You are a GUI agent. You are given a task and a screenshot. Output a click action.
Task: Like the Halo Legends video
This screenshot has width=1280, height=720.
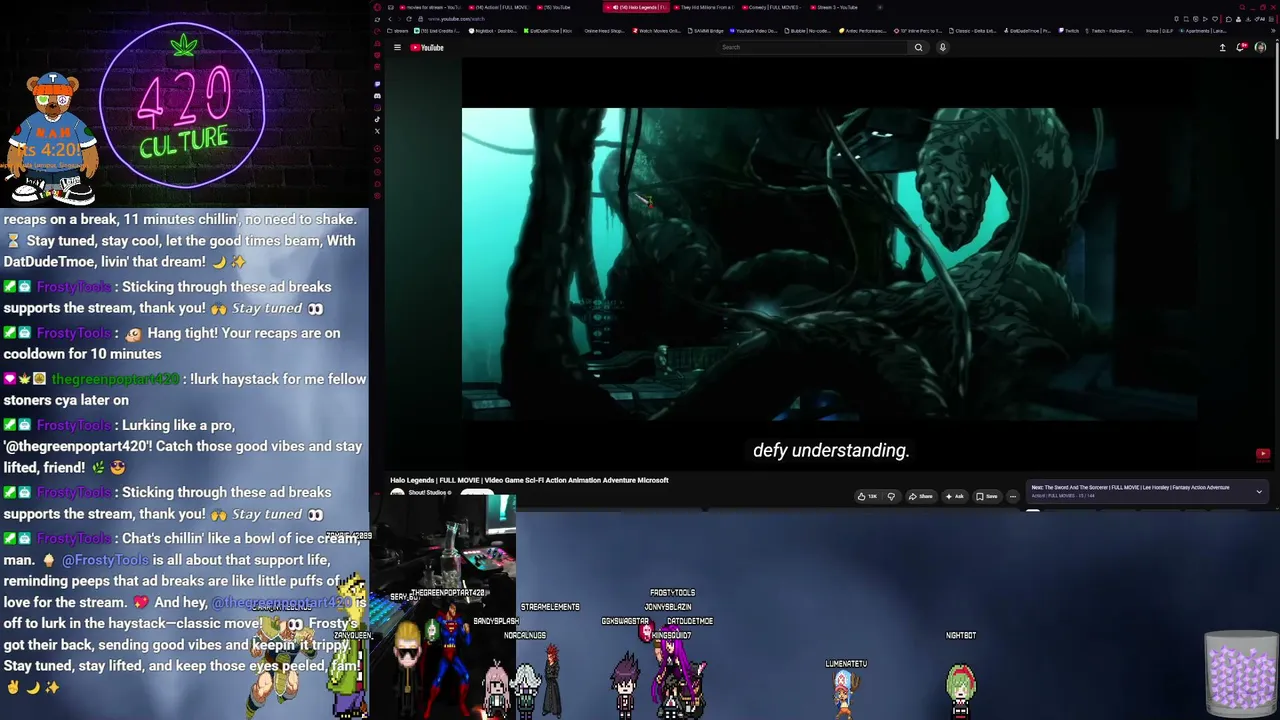tap(867, 496)
